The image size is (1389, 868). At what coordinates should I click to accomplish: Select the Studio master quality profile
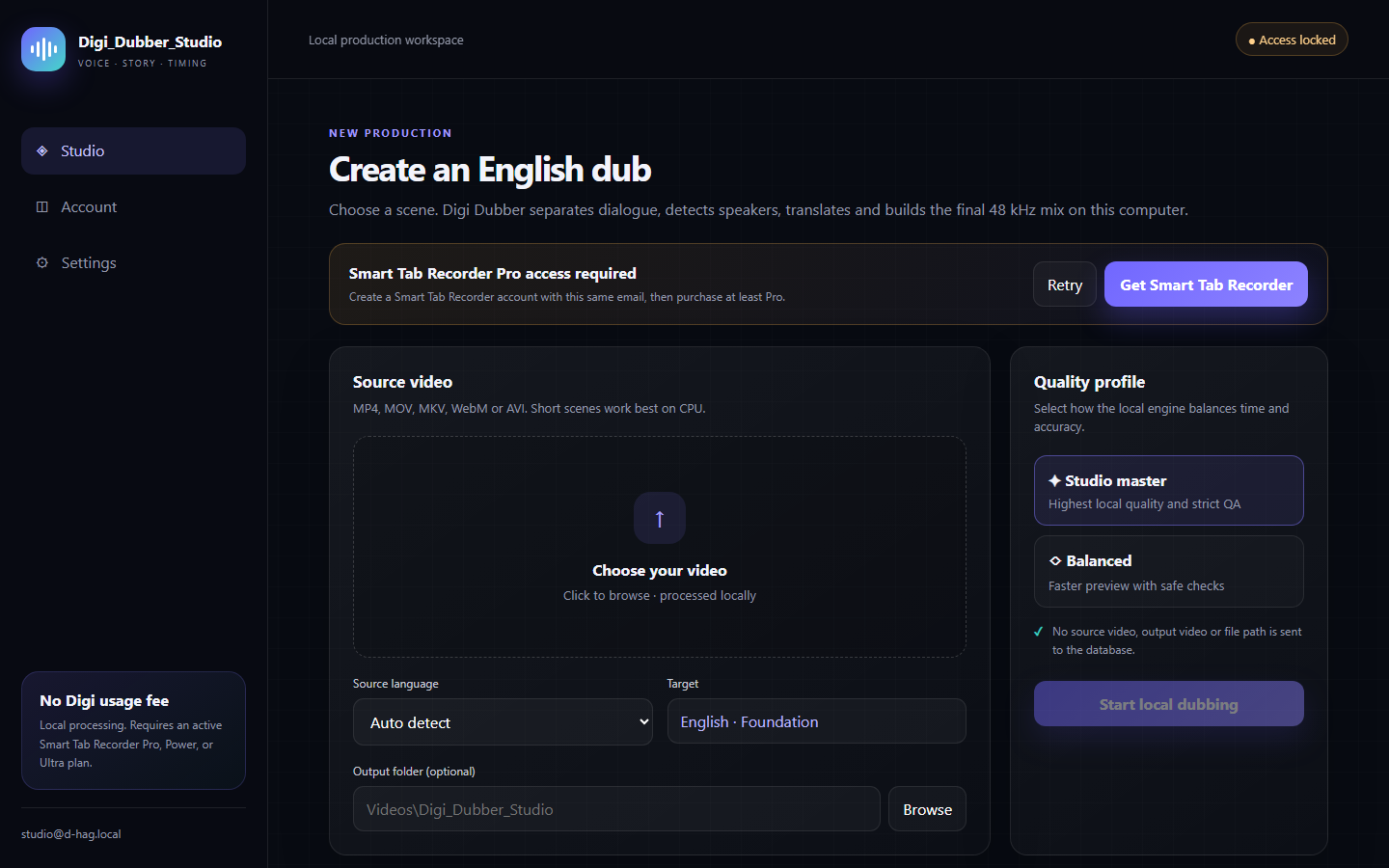pos(1168,490)
